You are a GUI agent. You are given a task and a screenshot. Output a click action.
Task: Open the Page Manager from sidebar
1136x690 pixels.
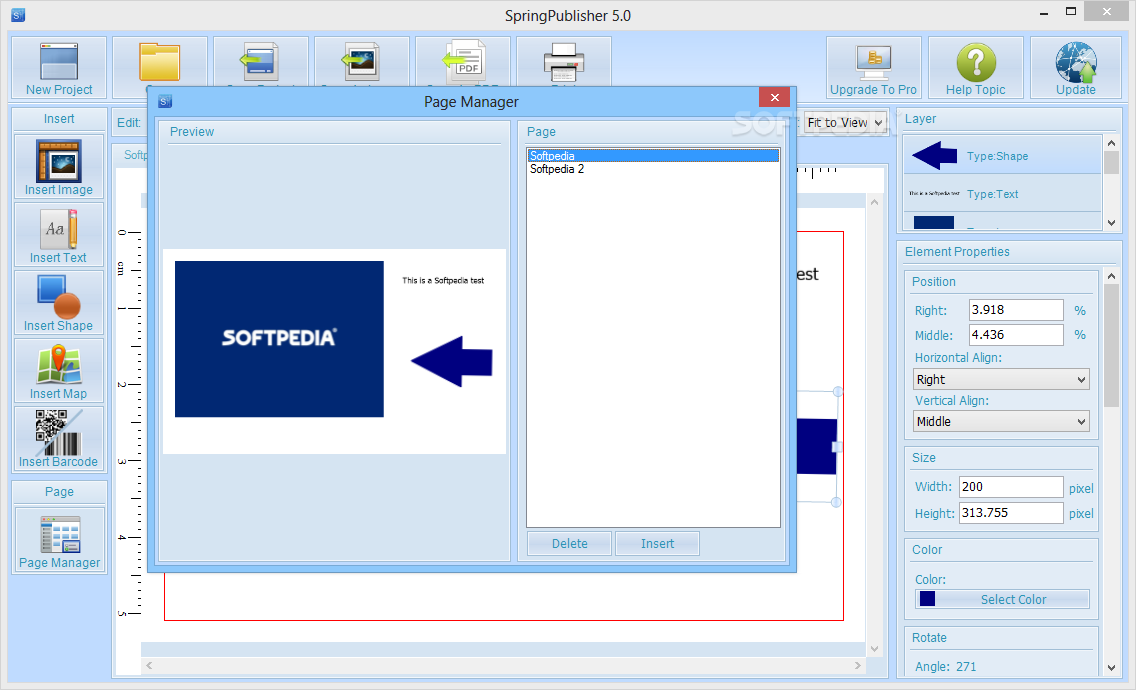pos(59,540)
